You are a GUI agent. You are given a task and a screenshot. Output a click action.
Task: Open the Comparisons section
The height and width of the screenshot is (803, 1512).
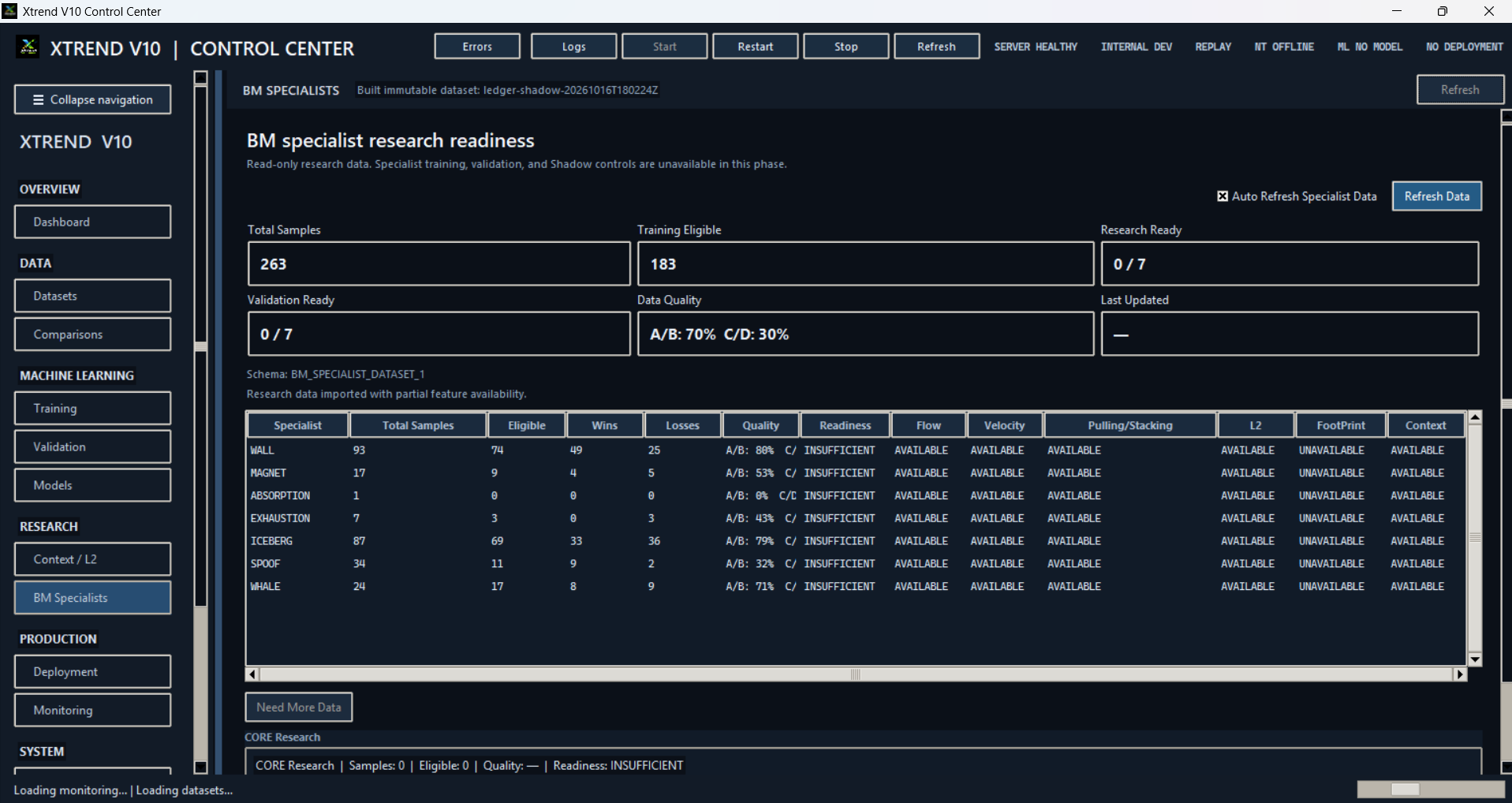92,334
